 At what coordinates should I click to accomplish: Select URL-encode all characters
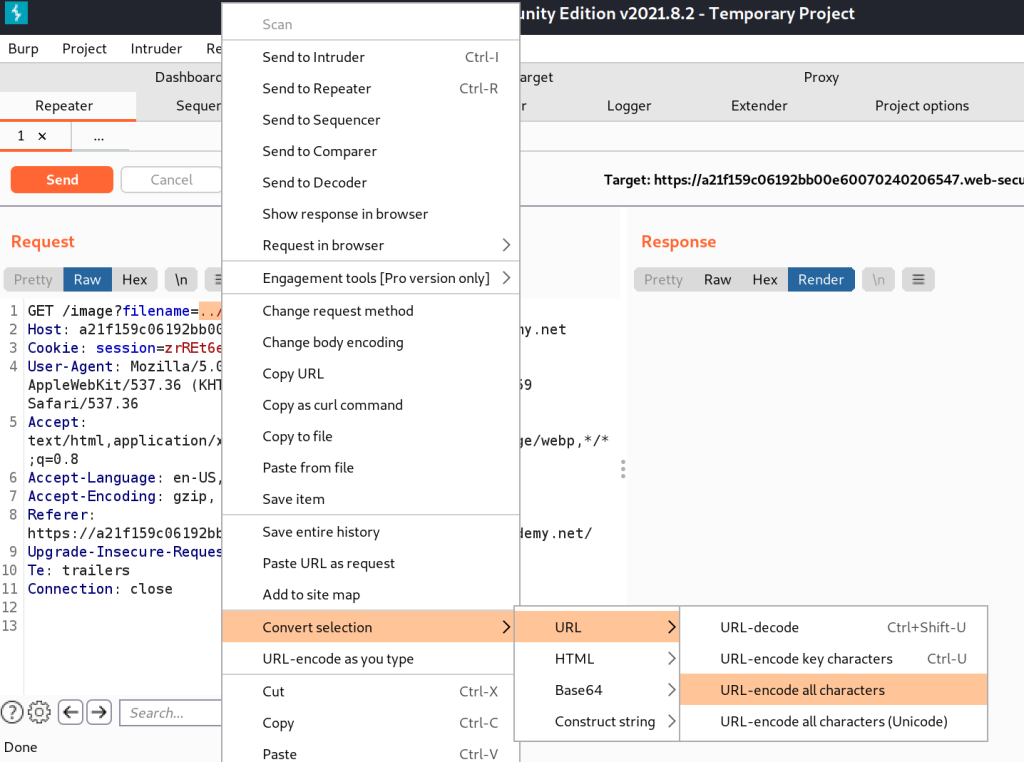click(802, 690)
